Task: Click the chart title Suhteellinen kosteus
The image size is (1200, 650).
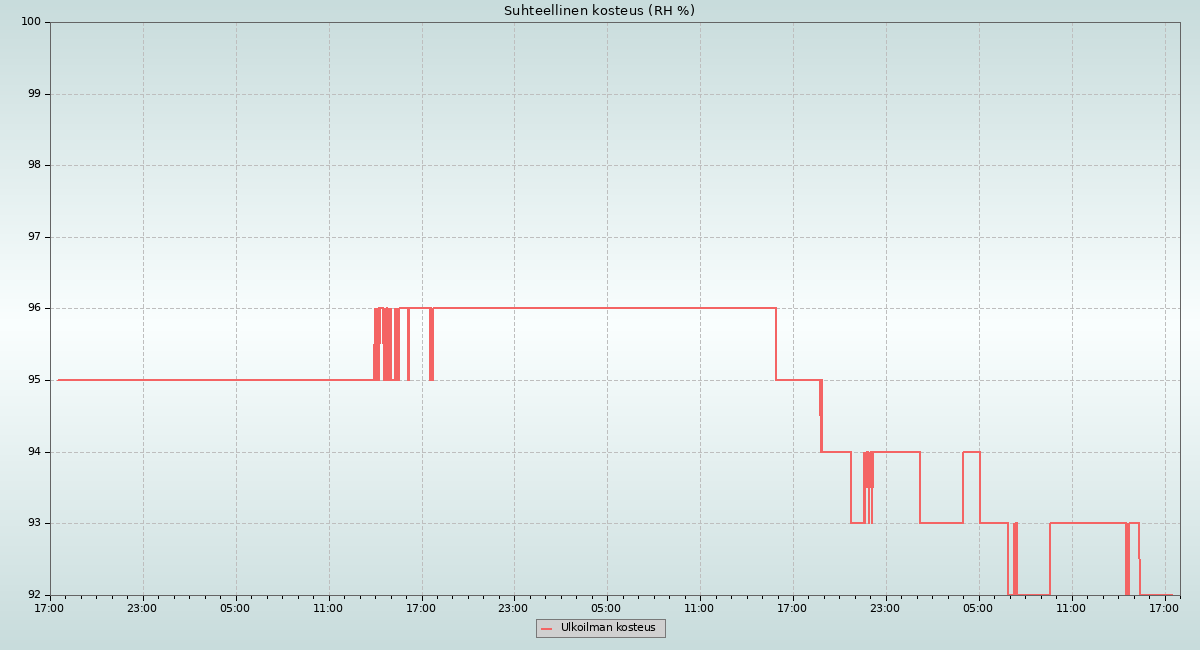Action: [x=599, y=11]
